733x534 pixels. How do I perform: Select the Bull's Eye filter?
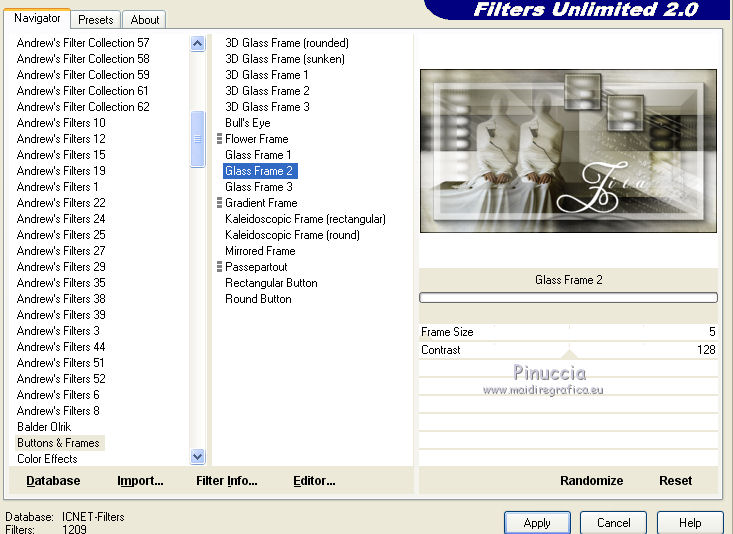coord(248,123)
